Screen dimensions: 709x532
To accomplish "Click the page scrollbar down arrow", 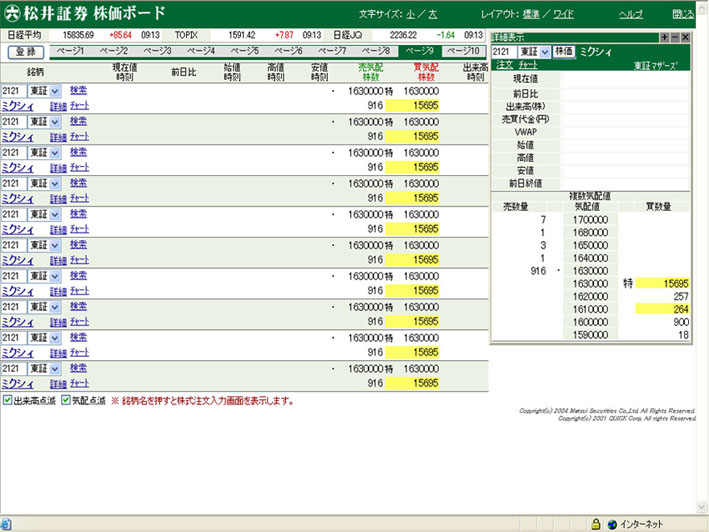I will [x=702, y=507].
